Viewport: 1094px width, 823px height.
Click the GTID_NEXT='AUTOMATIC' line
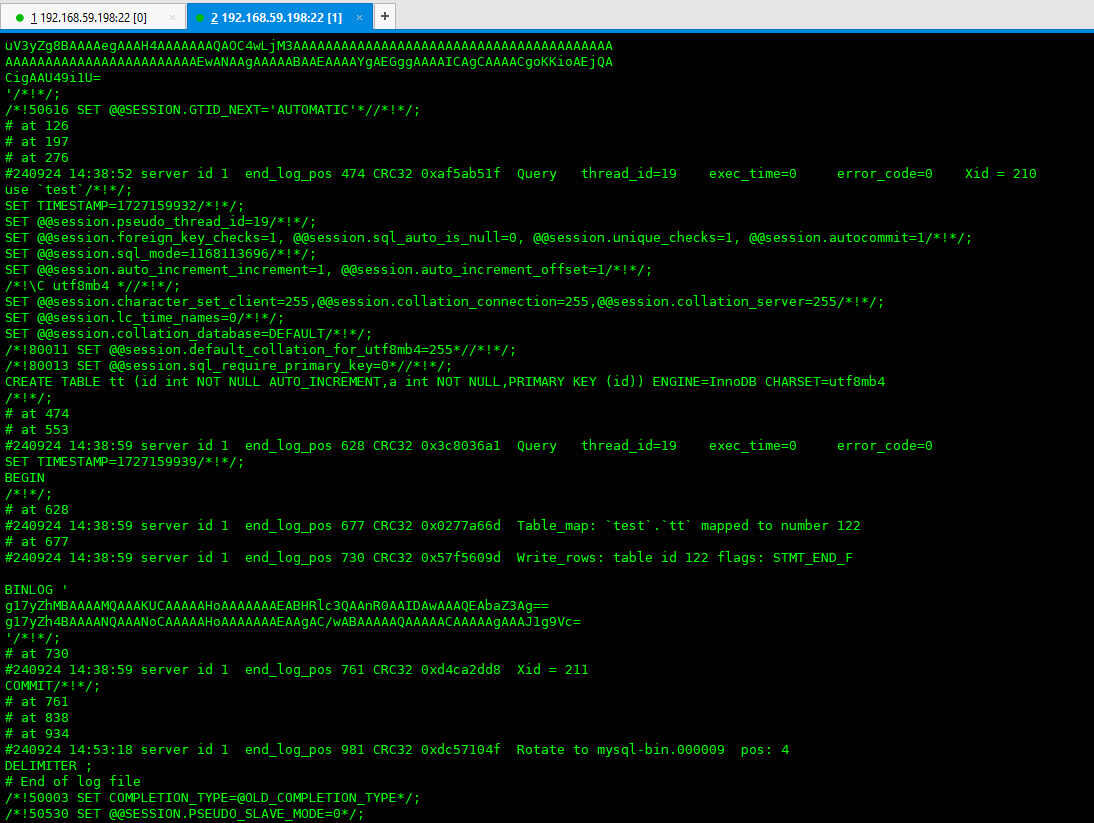click(212, 110)
